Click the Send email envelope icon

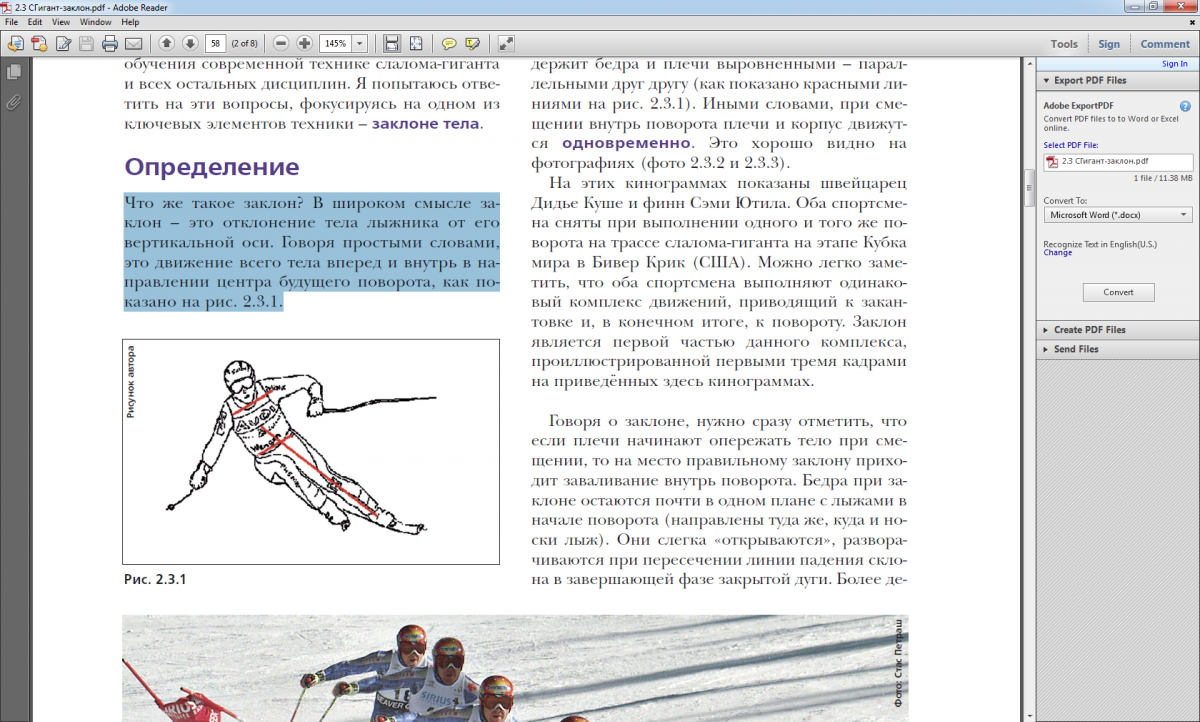[133, 43]
